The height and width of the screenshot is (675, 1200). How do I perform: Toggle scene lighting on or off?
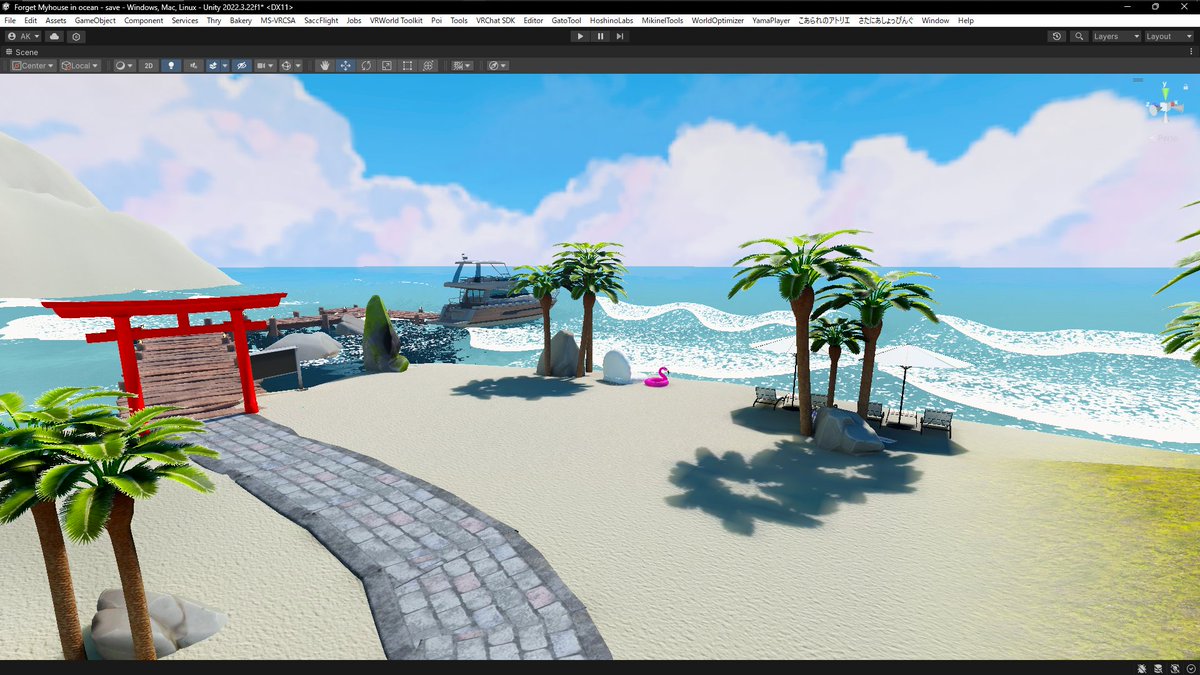click(171, 66)
